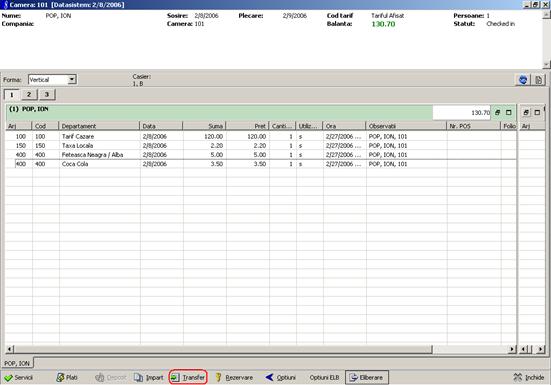This screenshot has width=551, height=385.
Task: Click the Optiuni ELB button
Action: pos(324,377)
